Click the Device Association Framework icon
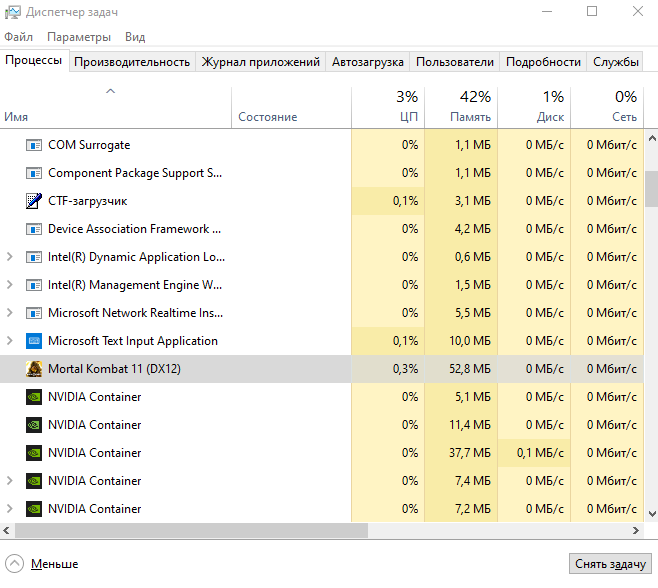This screenshot has height=588, width=658. 34,229
